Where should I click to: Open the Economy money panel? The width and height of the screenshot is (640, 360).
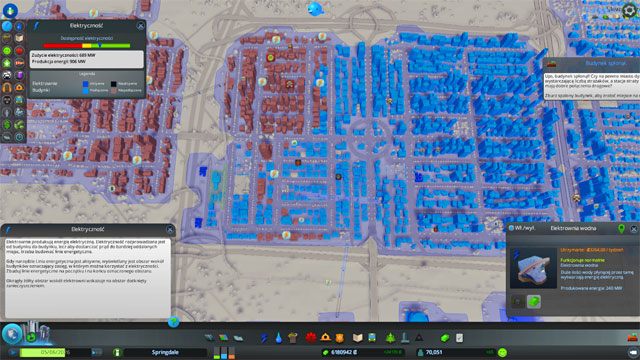pyautogui.click(x=445, y=338)
